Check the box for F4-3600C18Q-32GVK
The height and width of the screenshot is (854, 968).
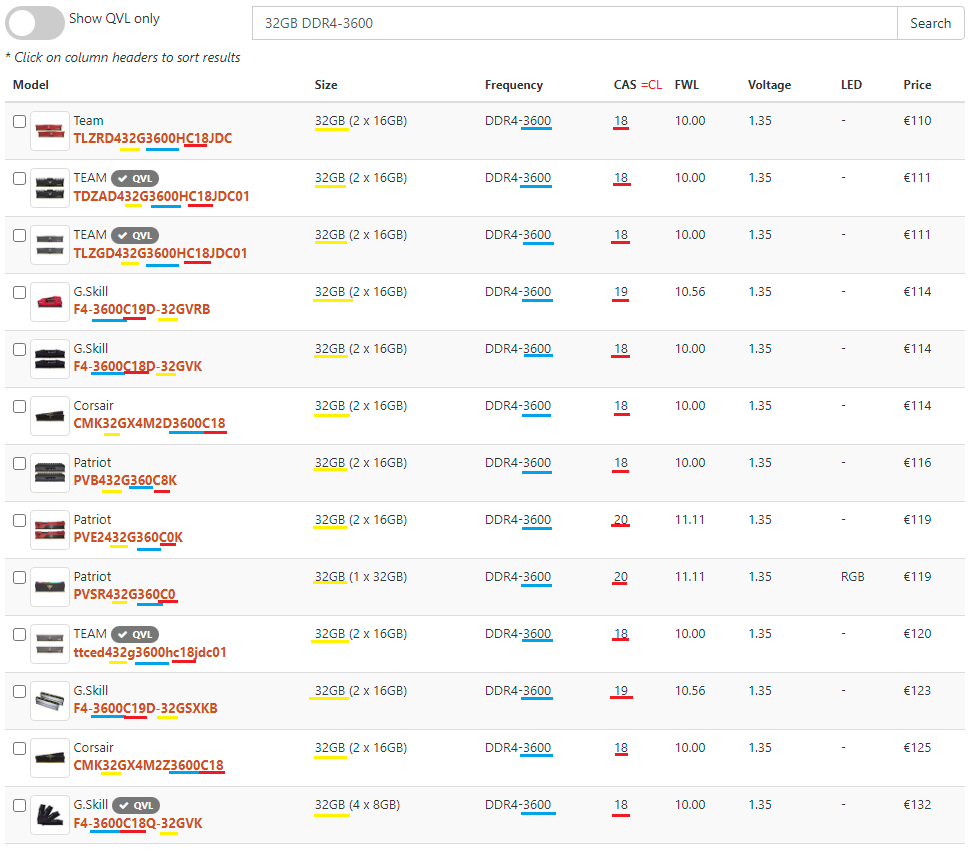[19, 805]
